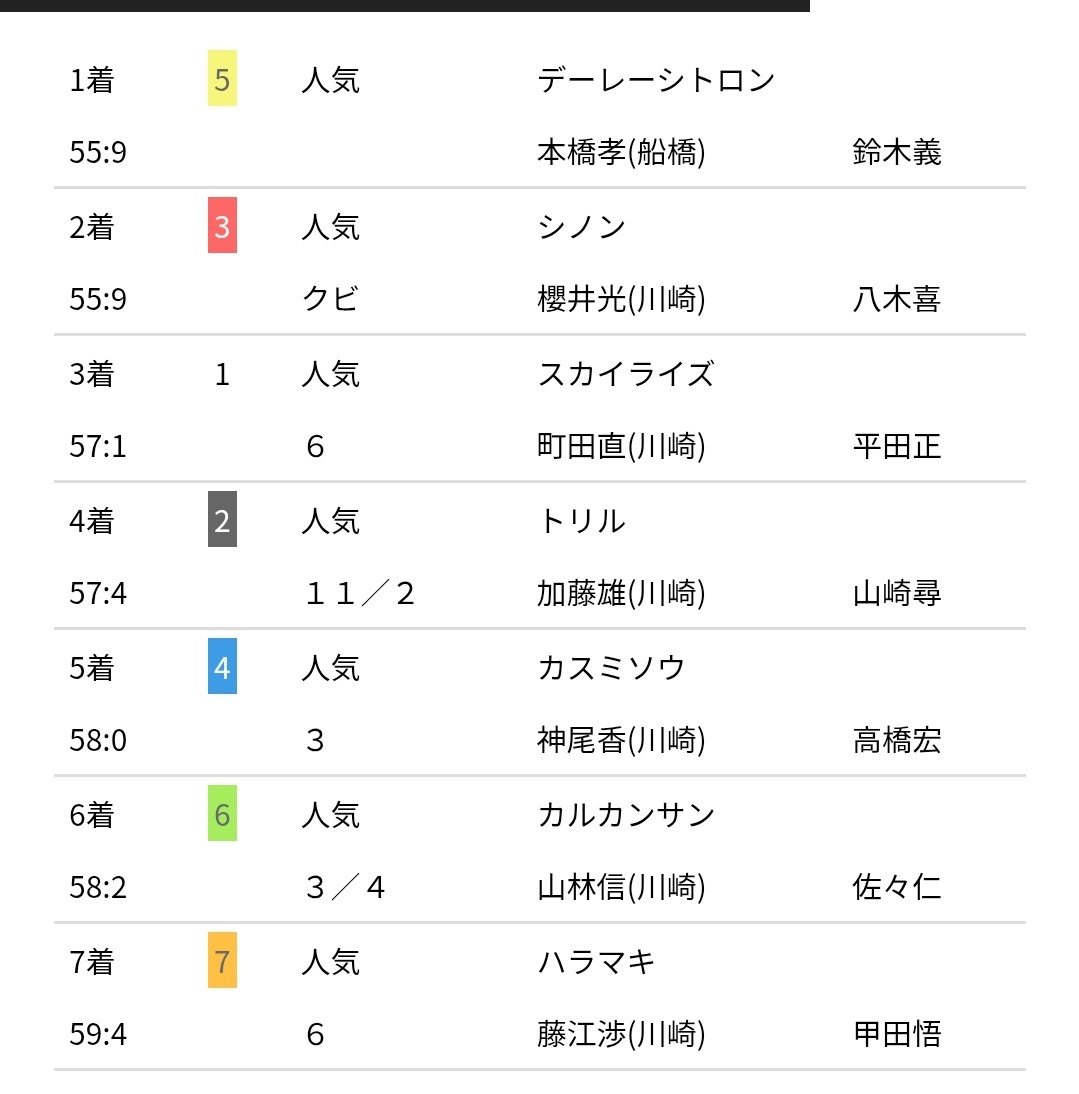1079x1094 pixels.
Task: Select horse name トリル
Action: 582,521
